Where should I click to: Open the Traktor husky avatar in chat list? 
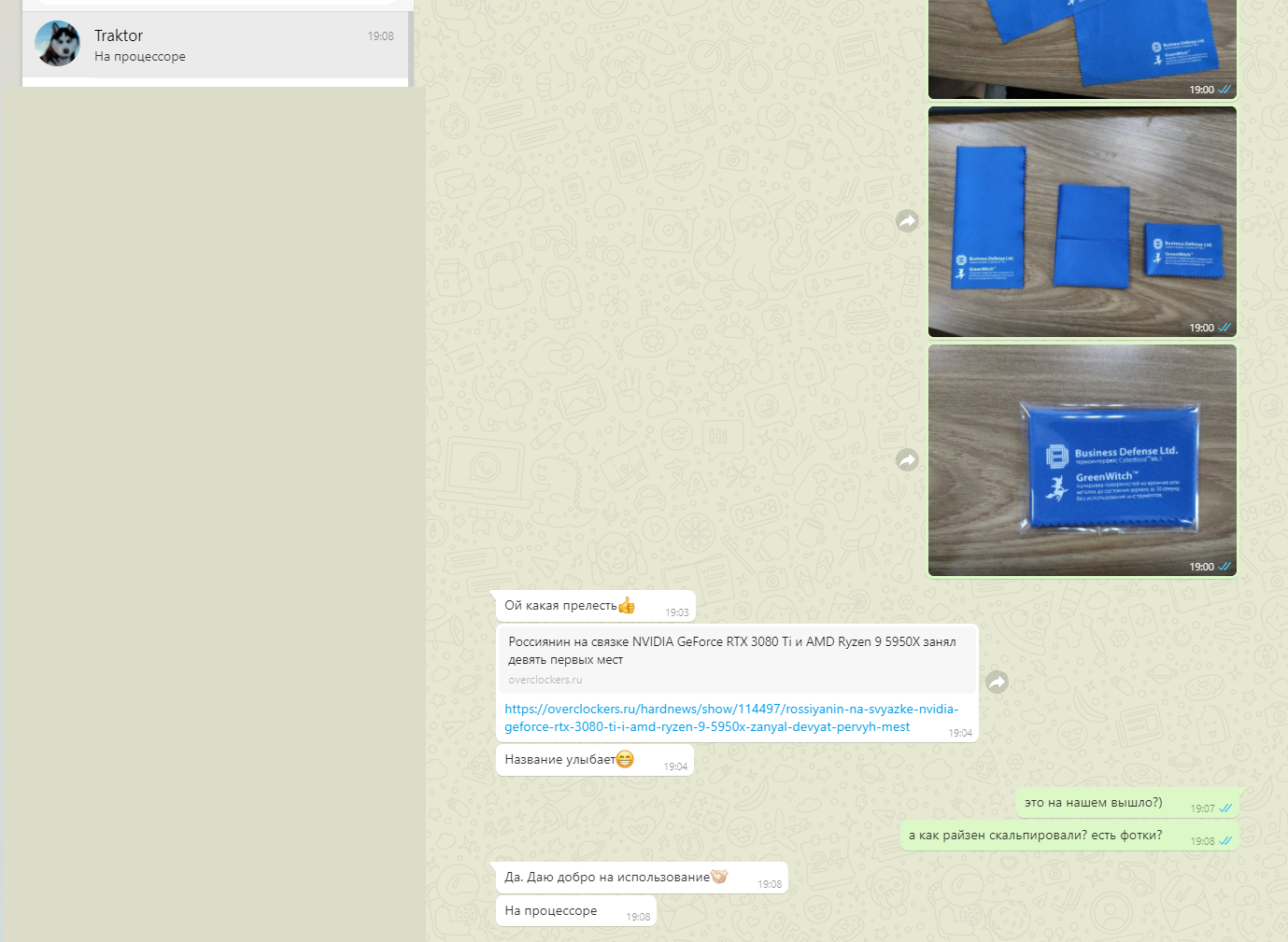click(58, 44)
